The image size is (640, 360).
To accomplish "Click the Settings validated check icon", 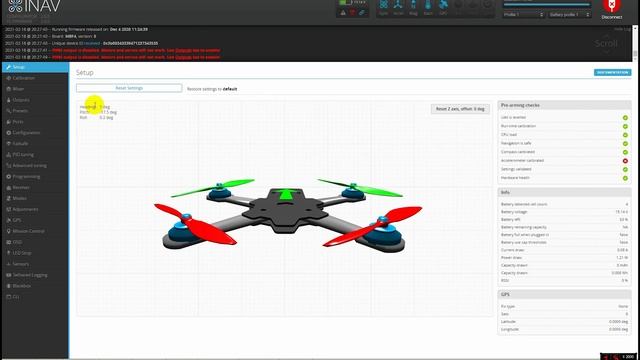I will 625,169.
